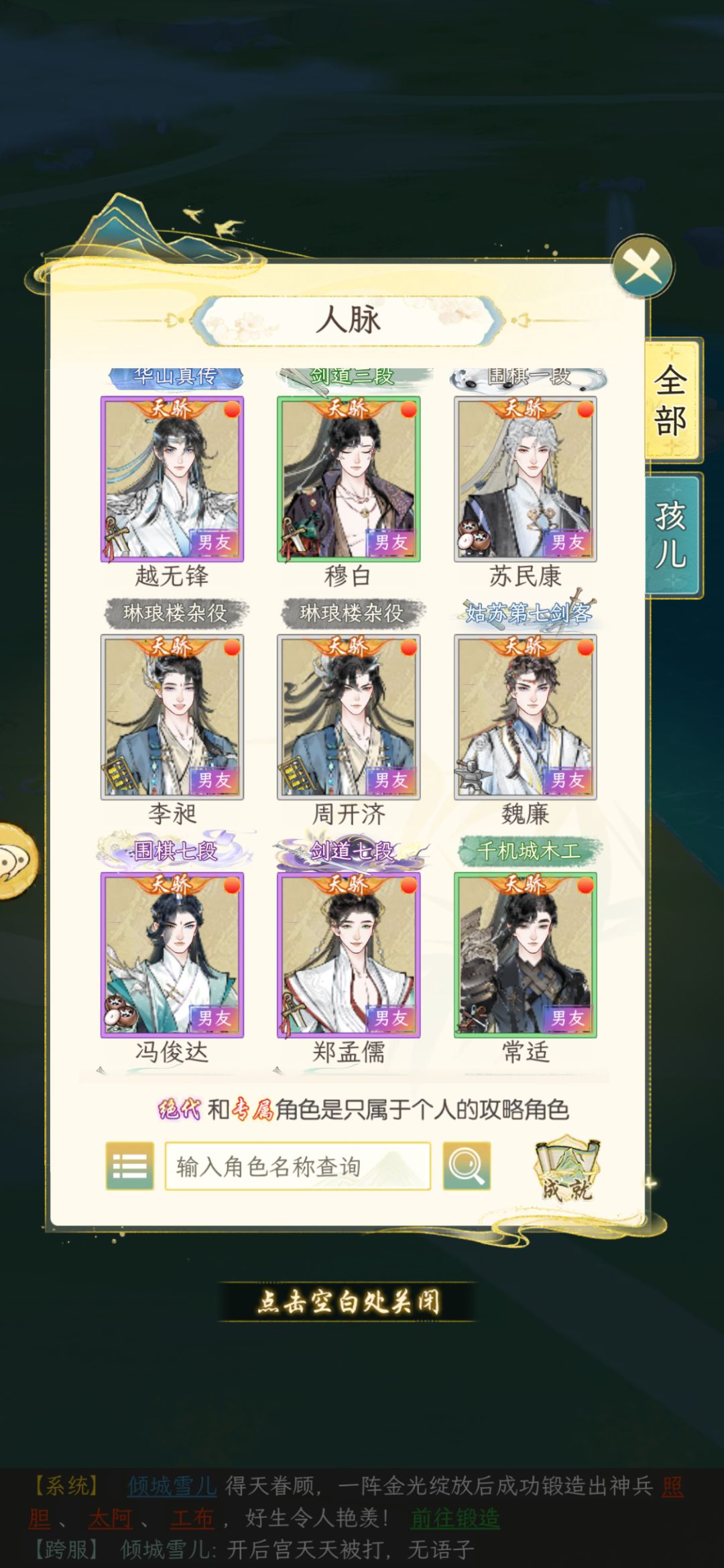The image size is (724, 1568).
Task: Switch to the 全部 tab
Action: (672, 400)
